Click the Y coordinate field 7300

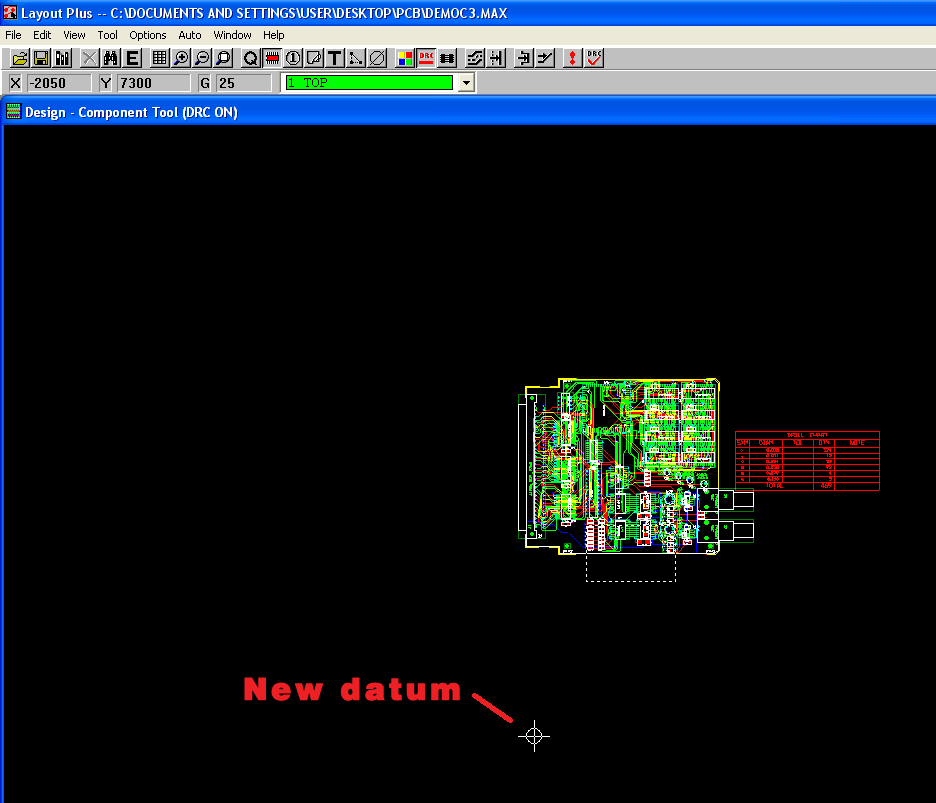click(153, 83)
